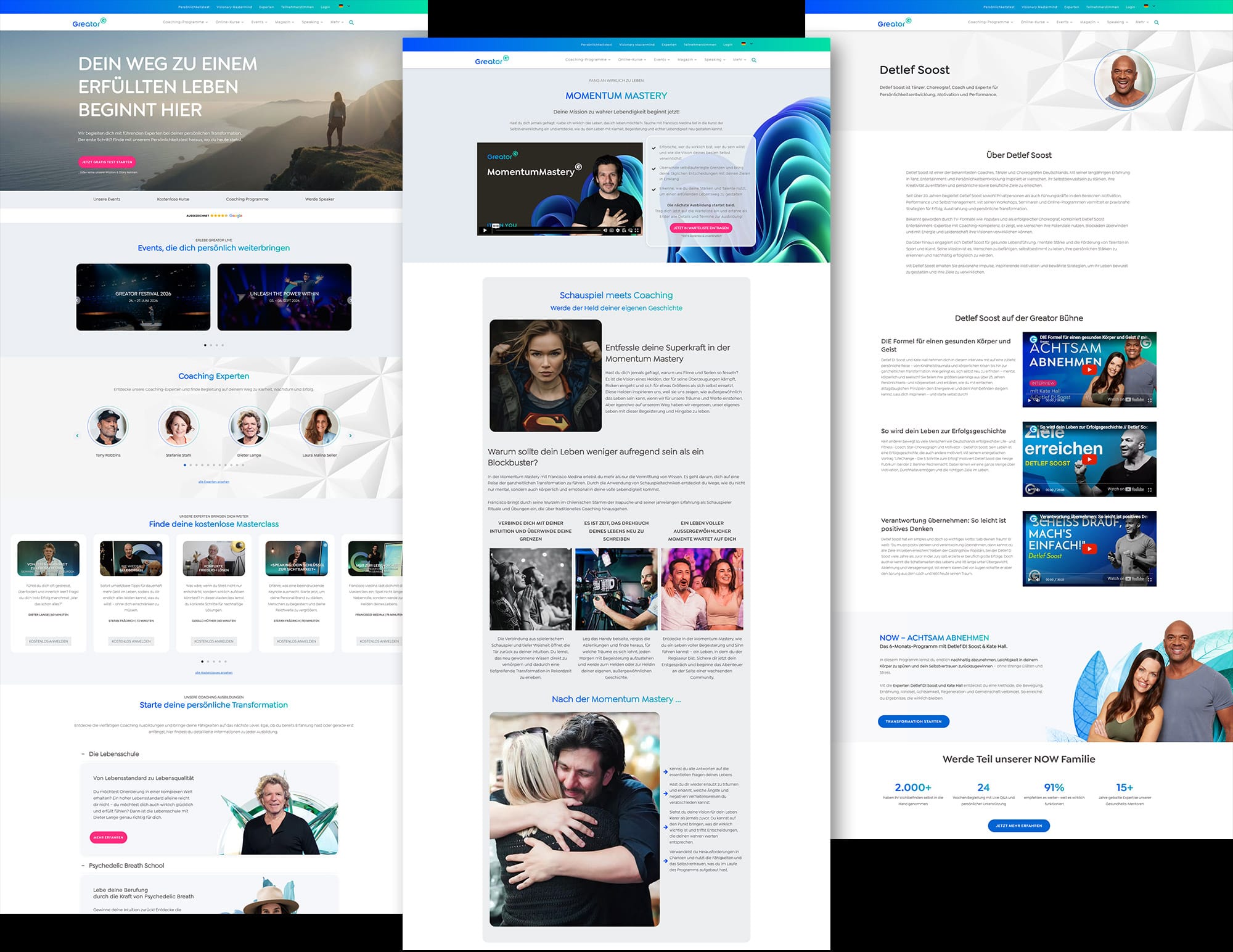Click the Greator logo in the Detlef Soost header
The height and width of the screenshot is (952, 1233).
click(x=895, y=23)
